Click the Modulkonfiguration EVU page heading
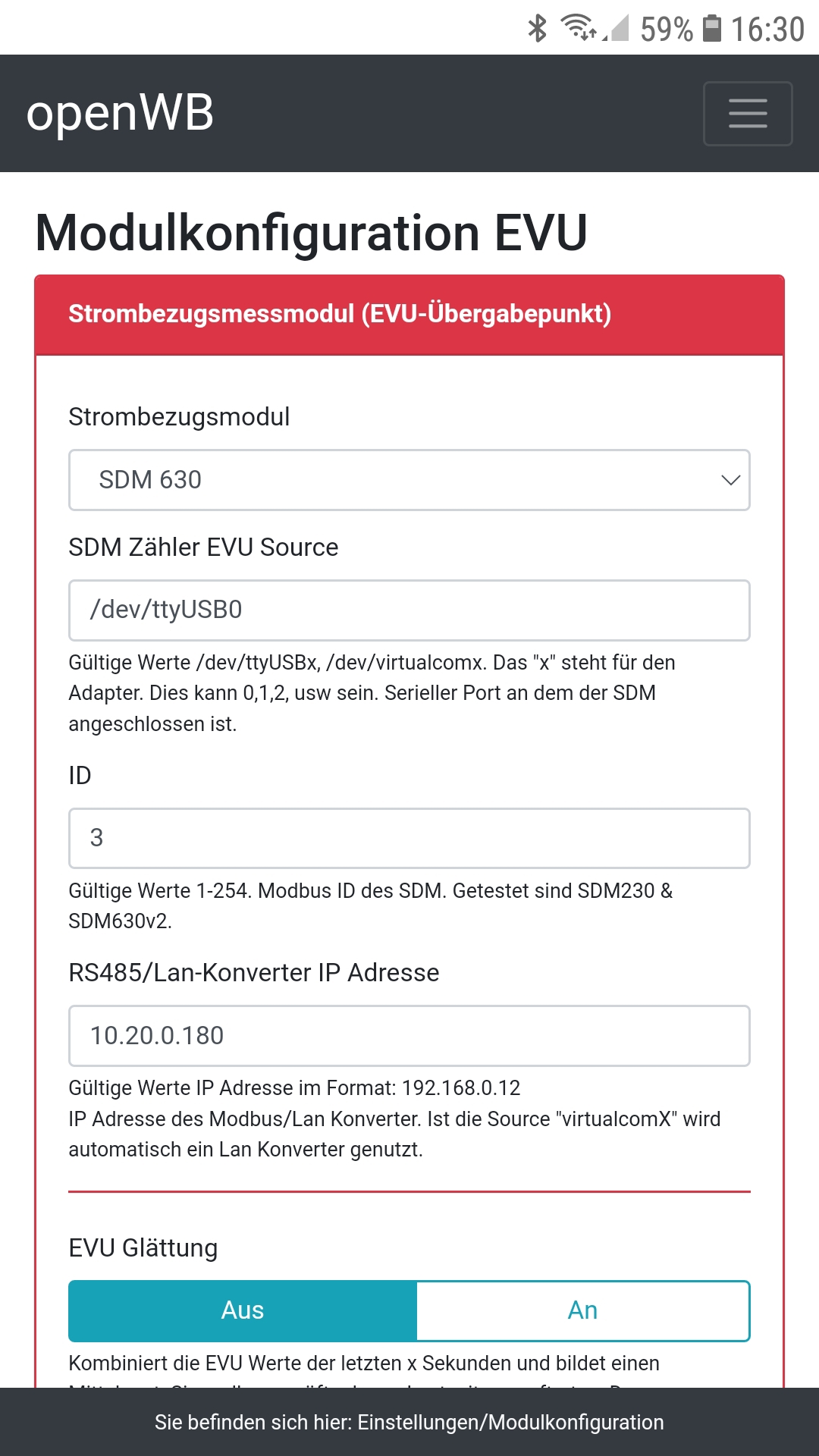 [x=311, y=232]
